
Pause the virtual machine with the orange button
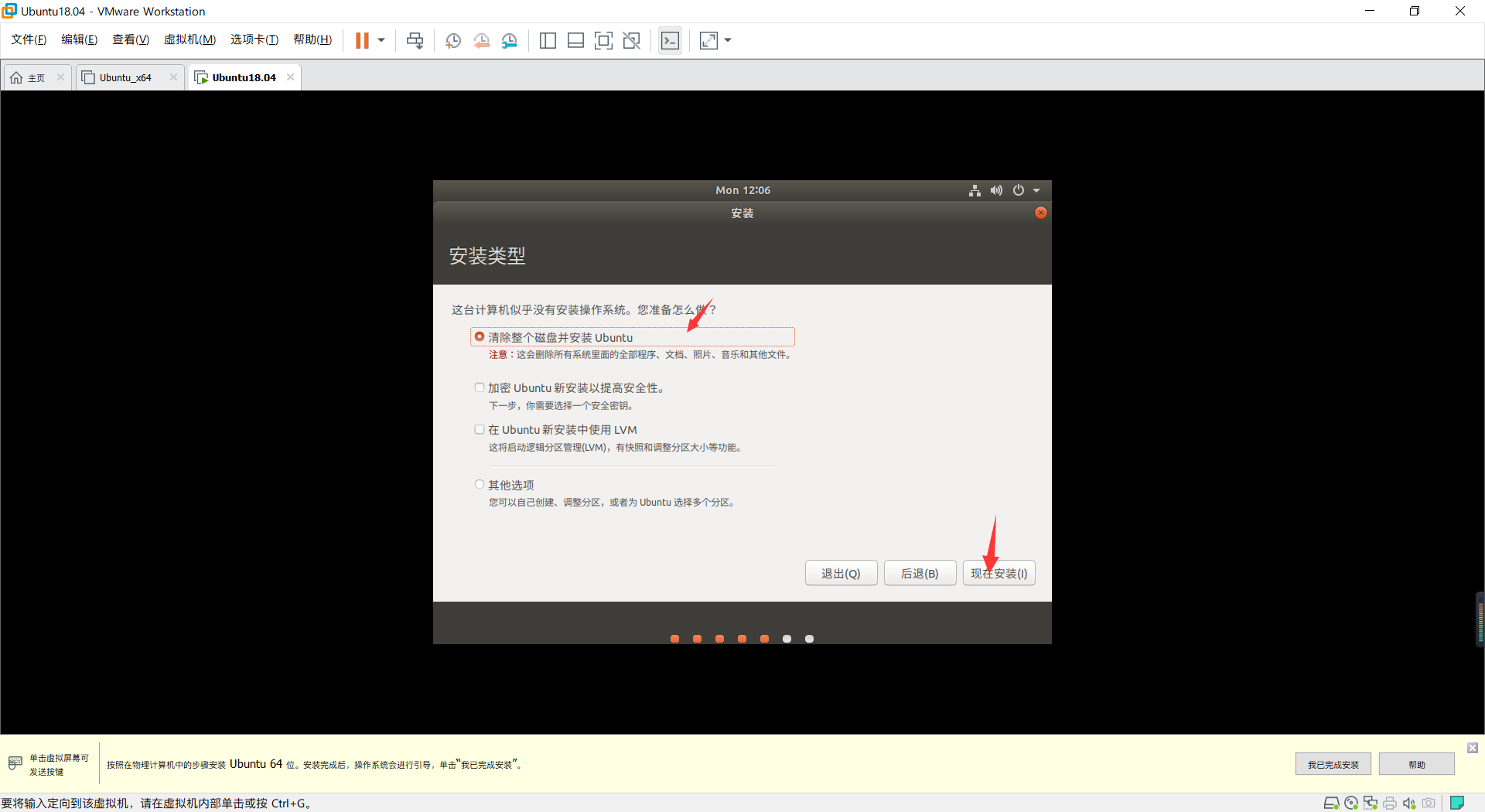[x=362, y=40]
